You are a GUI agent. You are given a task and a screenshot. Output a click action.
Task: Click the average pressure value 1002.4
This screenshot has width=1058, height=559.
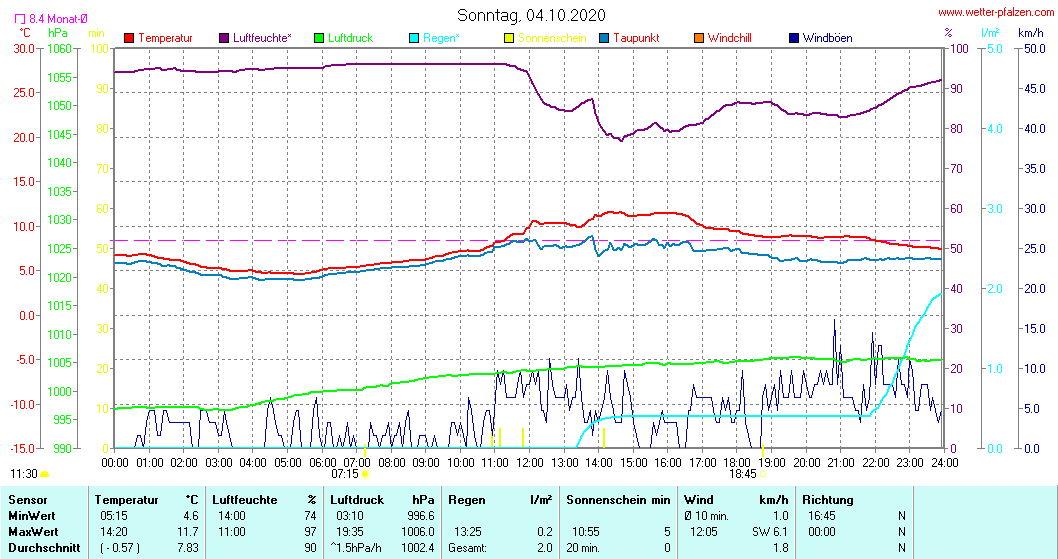tap(418, 548)
